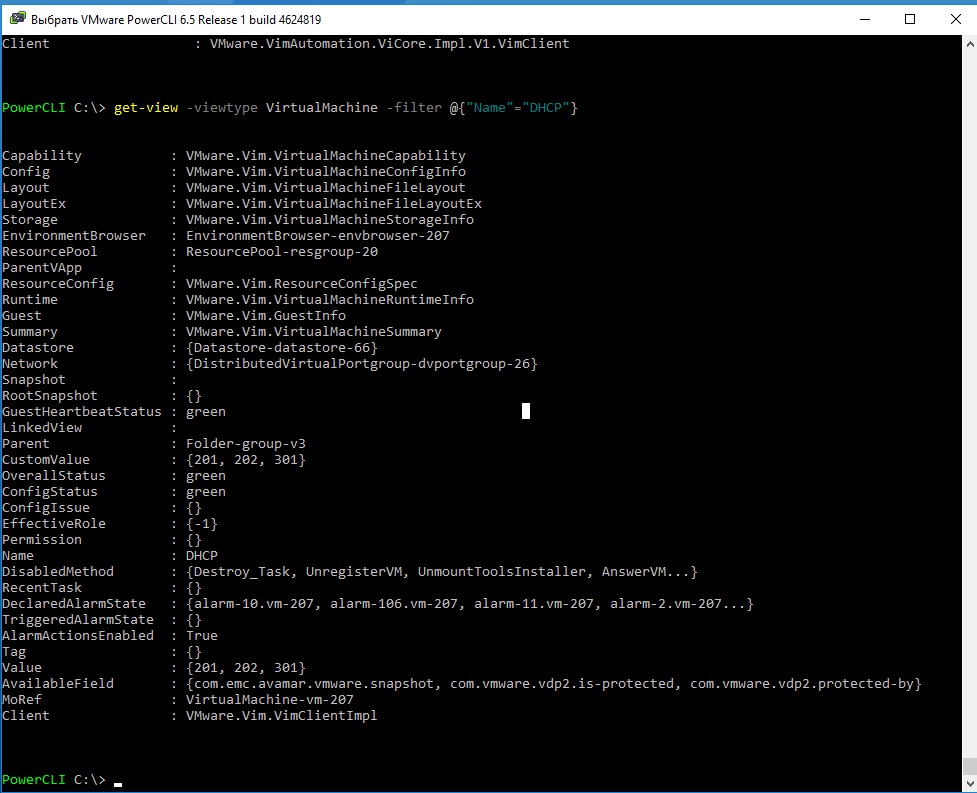Click '{DistributedVirtualPortgroup-dvportgroup-26}' value
The width and height of the screenshot is (977, 793).
coord(361,364)
